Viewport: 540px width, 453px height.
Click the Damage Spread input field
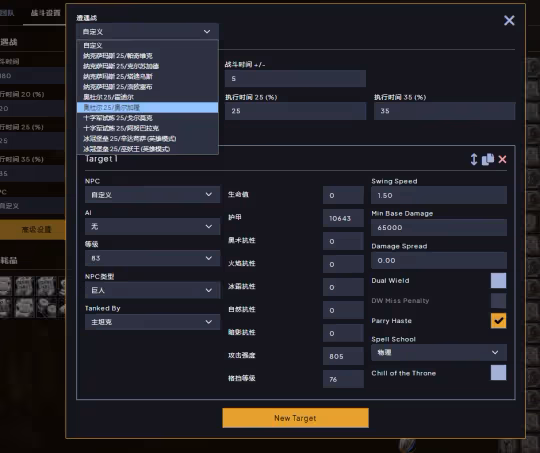click(439, 260)
